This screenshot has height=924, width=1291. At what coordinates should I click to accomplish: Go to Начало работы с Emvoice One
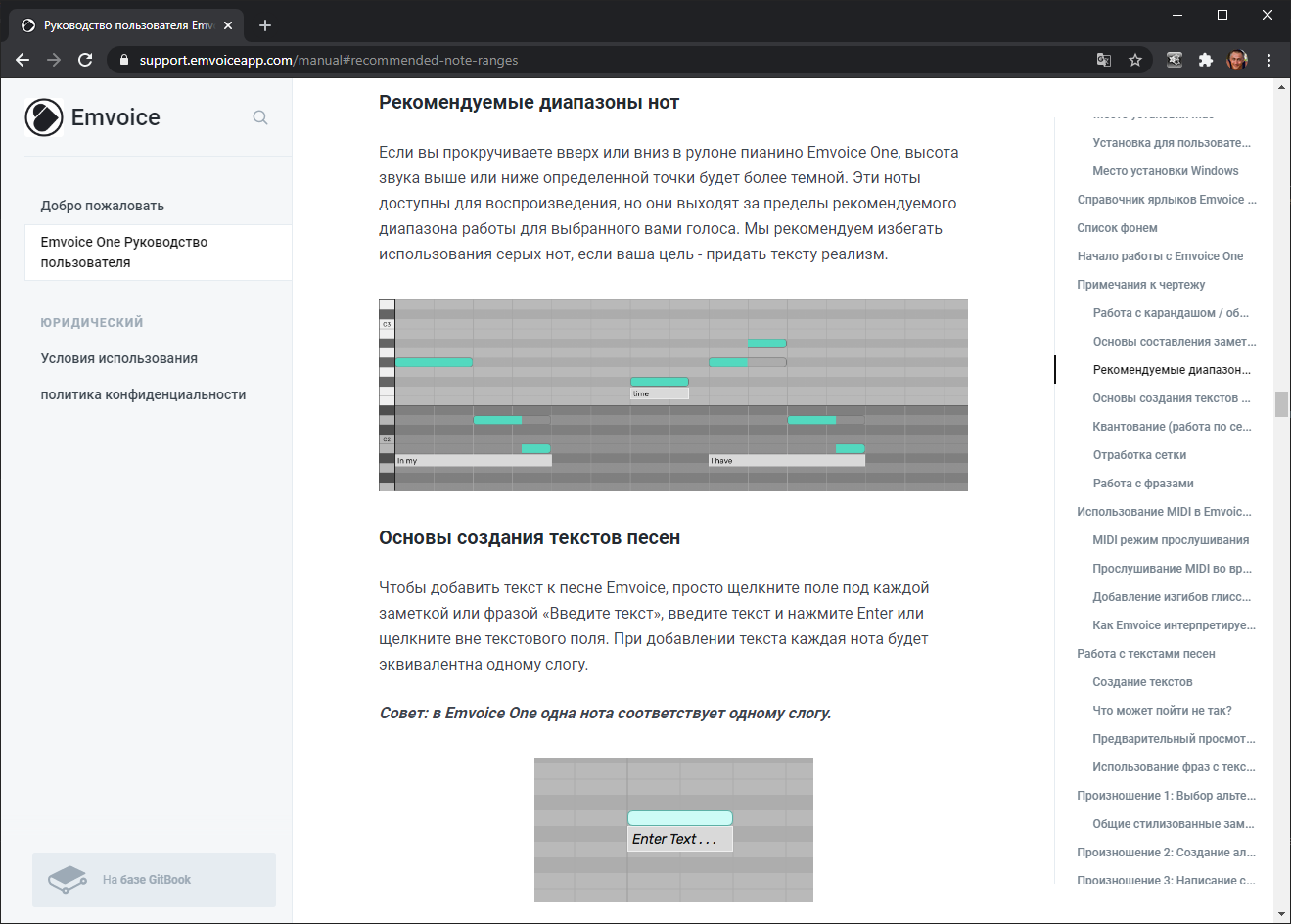click(x=1160, y=256)
